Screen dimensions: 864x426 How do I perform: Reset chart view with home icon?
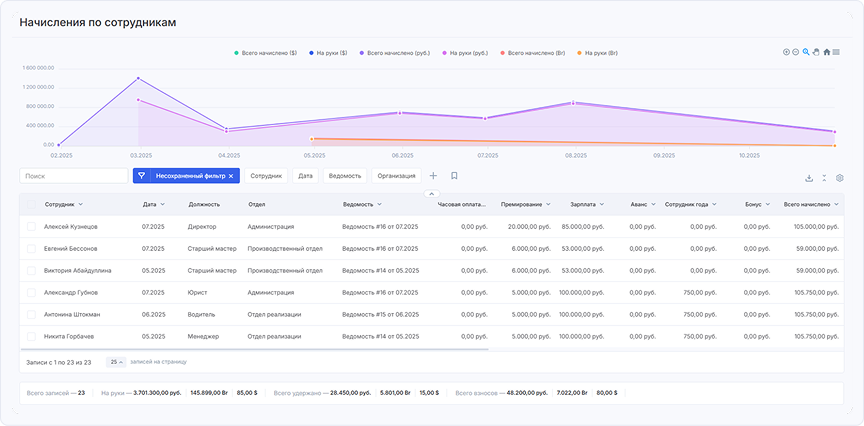coord(827,52)
